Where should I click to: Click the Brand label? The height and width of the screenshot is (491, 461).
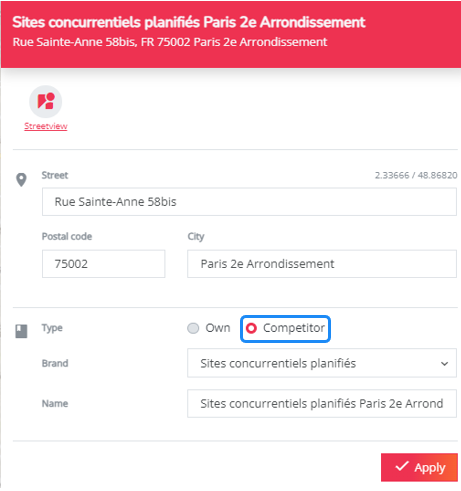tap(55, 363)
